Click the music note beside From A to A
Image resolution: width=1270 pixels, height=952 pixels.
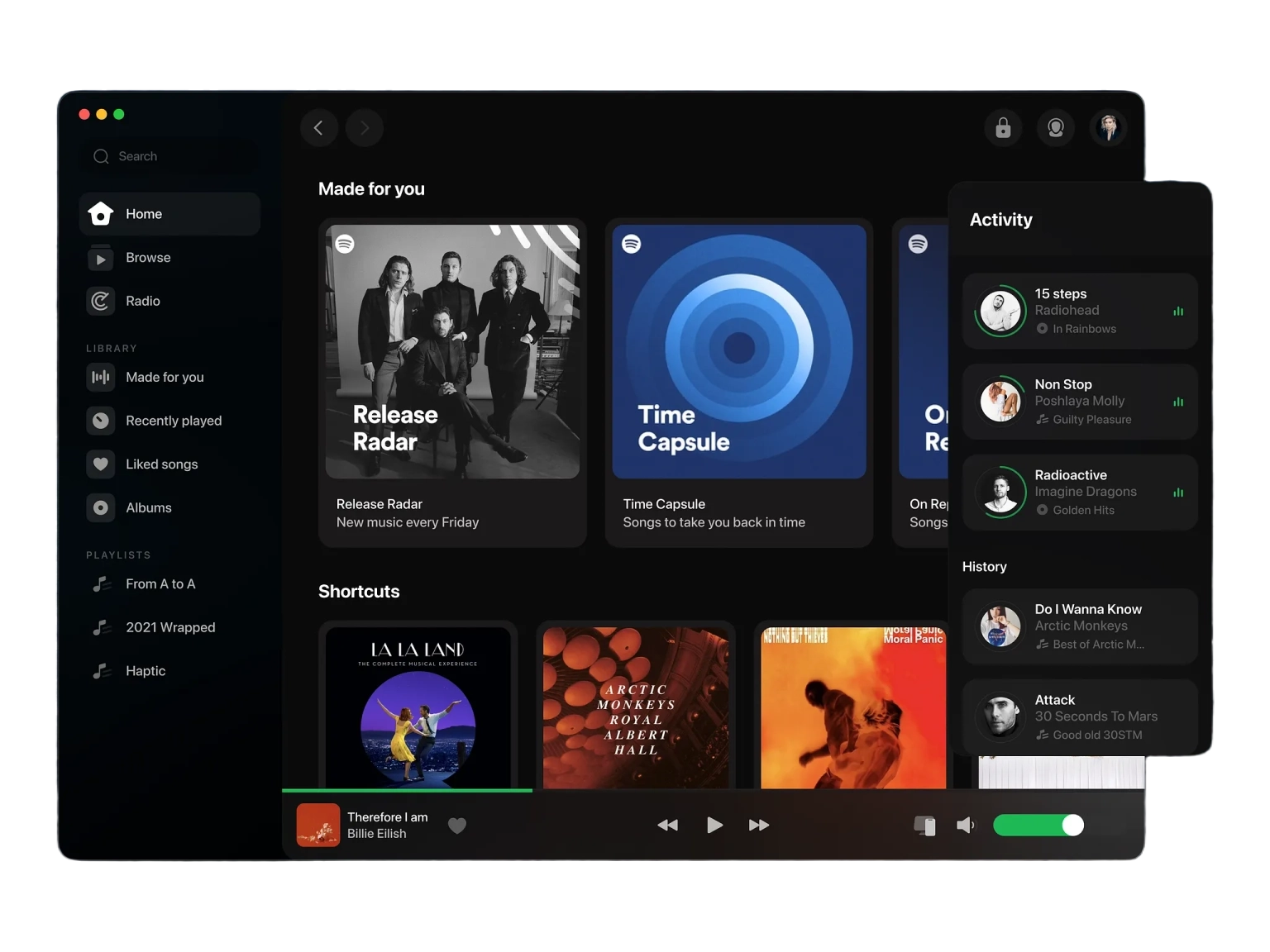[102, 584]
